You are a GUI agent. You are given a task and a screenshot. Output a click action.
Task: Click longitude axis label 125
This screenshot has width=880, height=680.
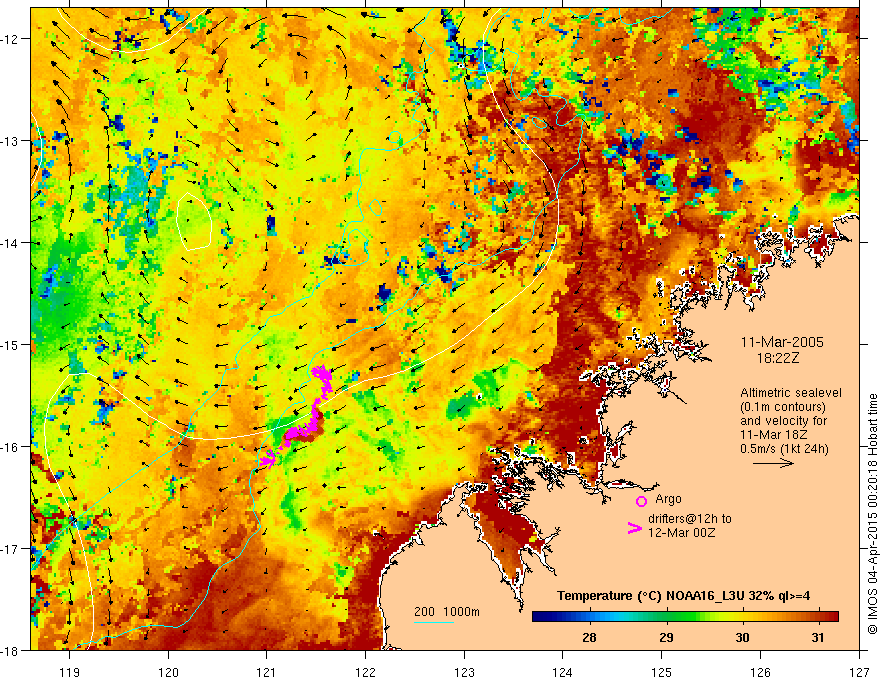coord(662,672)
